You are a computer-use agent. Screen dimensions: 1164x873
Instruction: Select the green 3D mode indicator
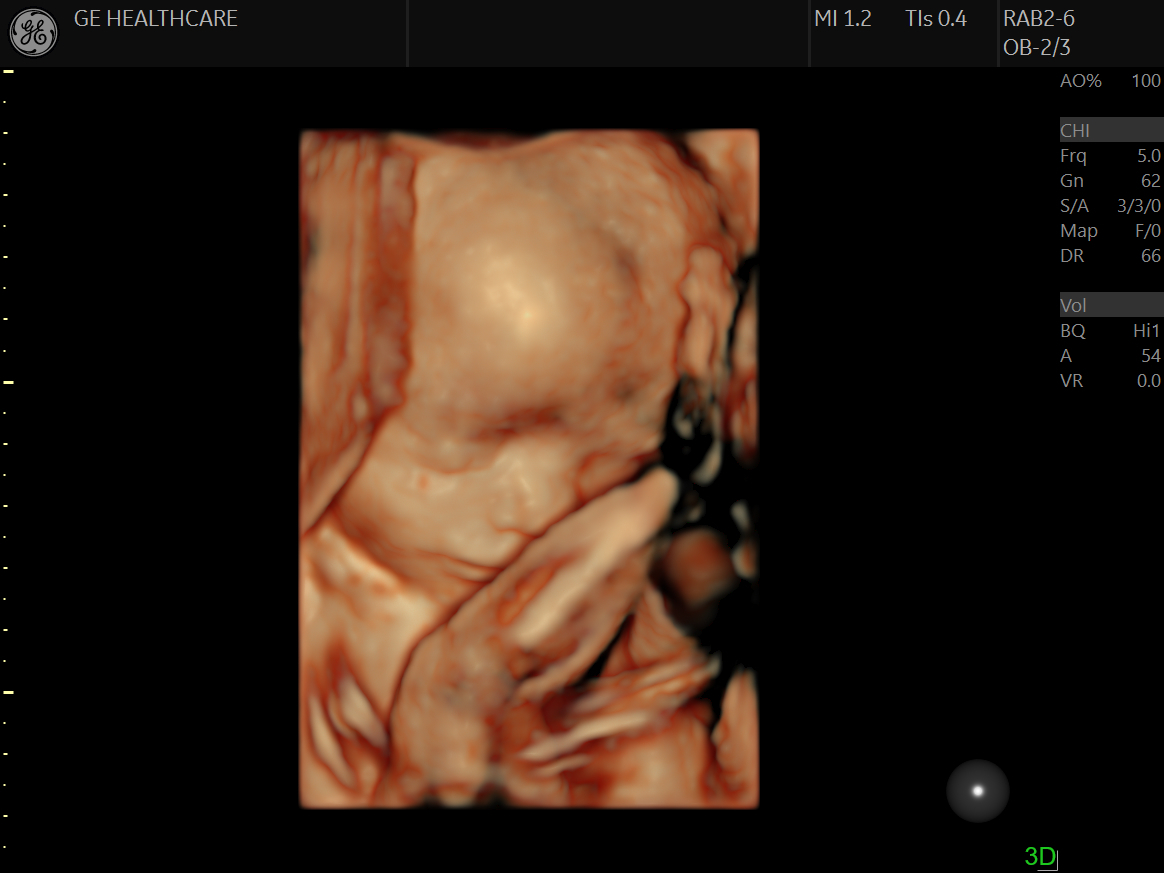pyautogui.click(x=1039, y=856)
